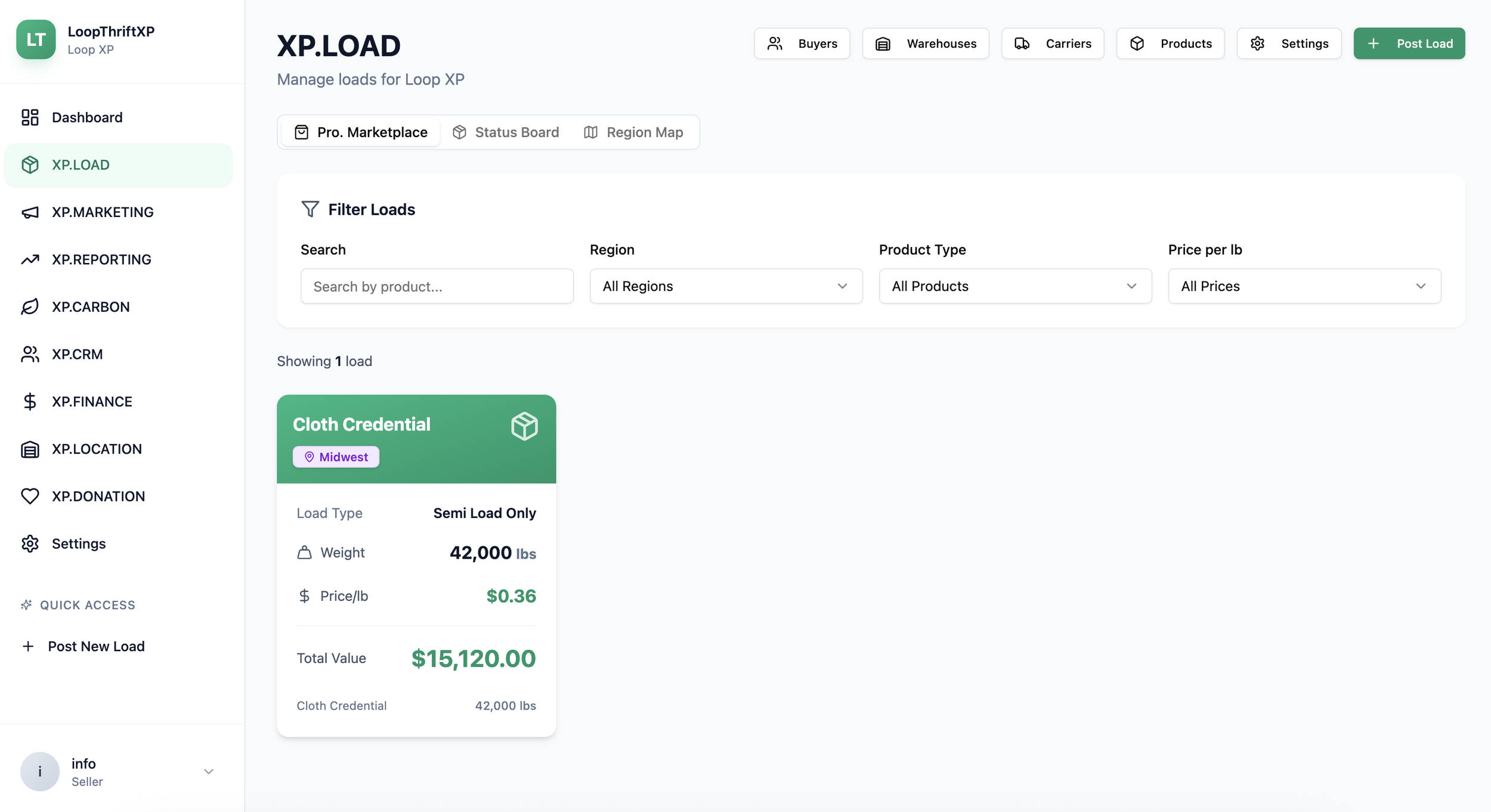
Task: Click the Carriers truck icon
Action: tap(1022, 43)
